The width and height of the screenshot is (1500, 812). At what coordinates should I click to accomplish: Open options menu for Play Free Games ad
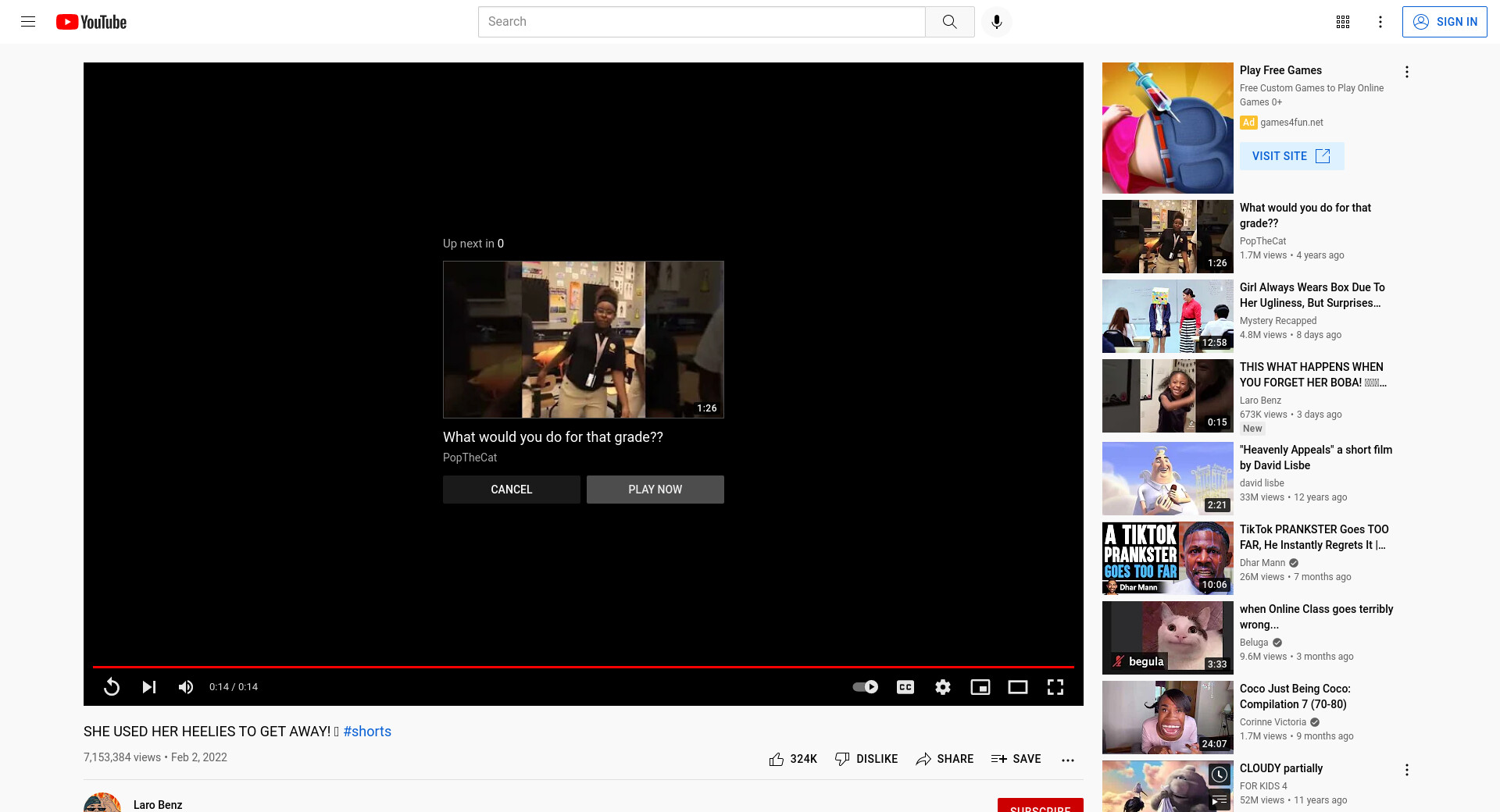1407,72
